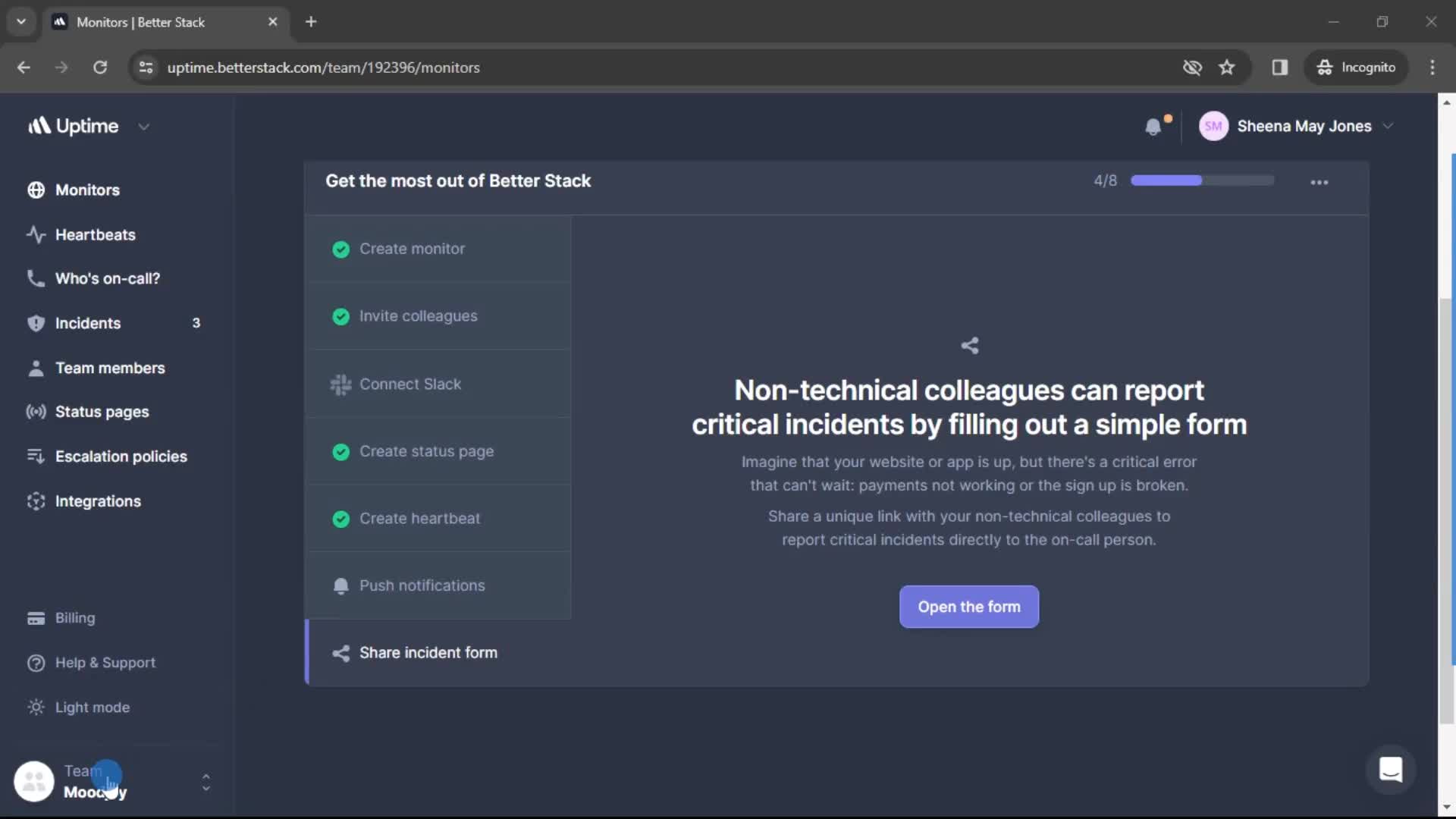Click the Uptime logo icon
The width and height of the screenshot is (1456, 819).
(39, 126)
